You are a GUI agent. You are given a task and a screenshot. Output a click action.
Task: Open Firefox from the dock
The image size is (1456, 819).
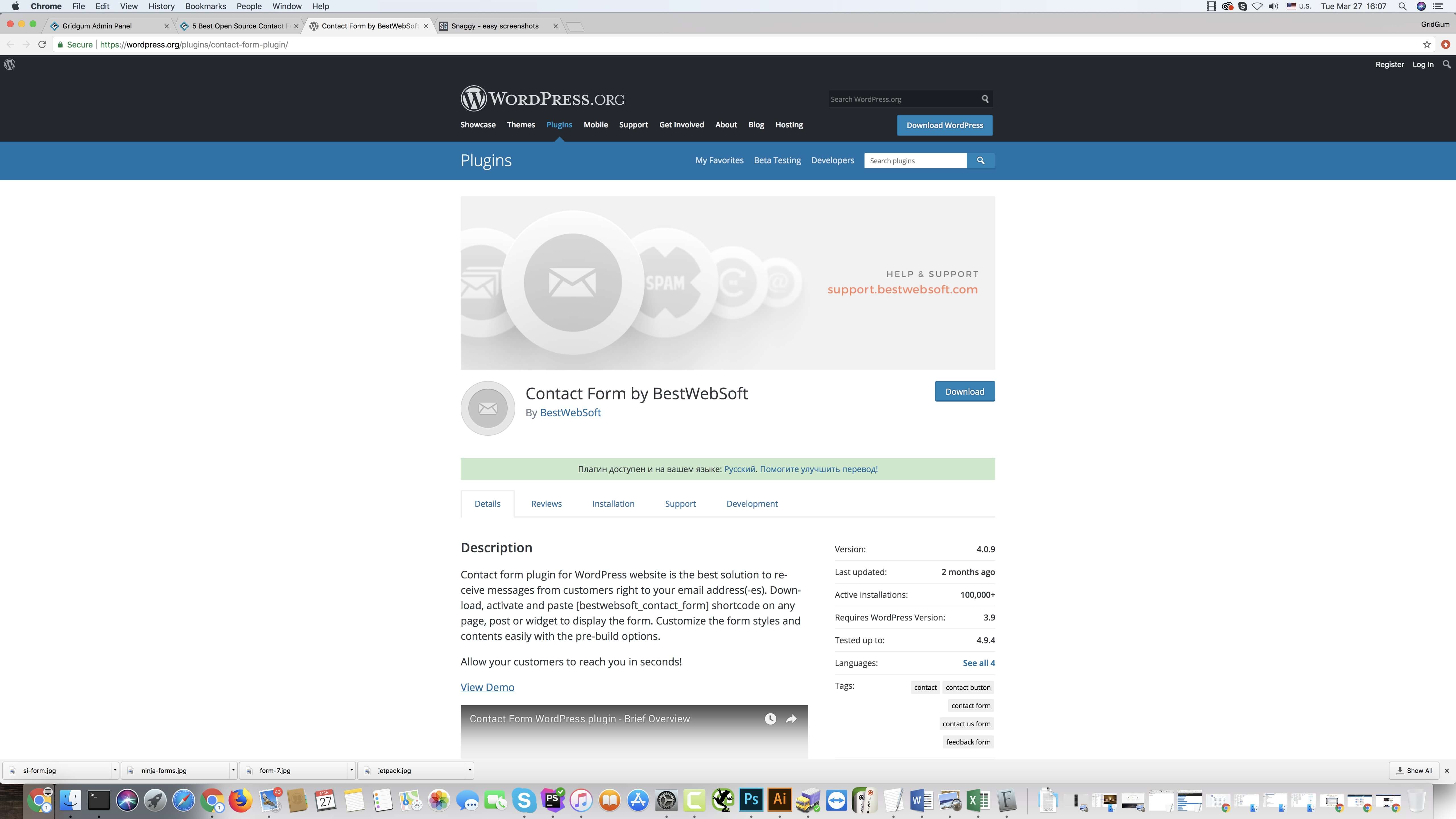click(241, 800)
